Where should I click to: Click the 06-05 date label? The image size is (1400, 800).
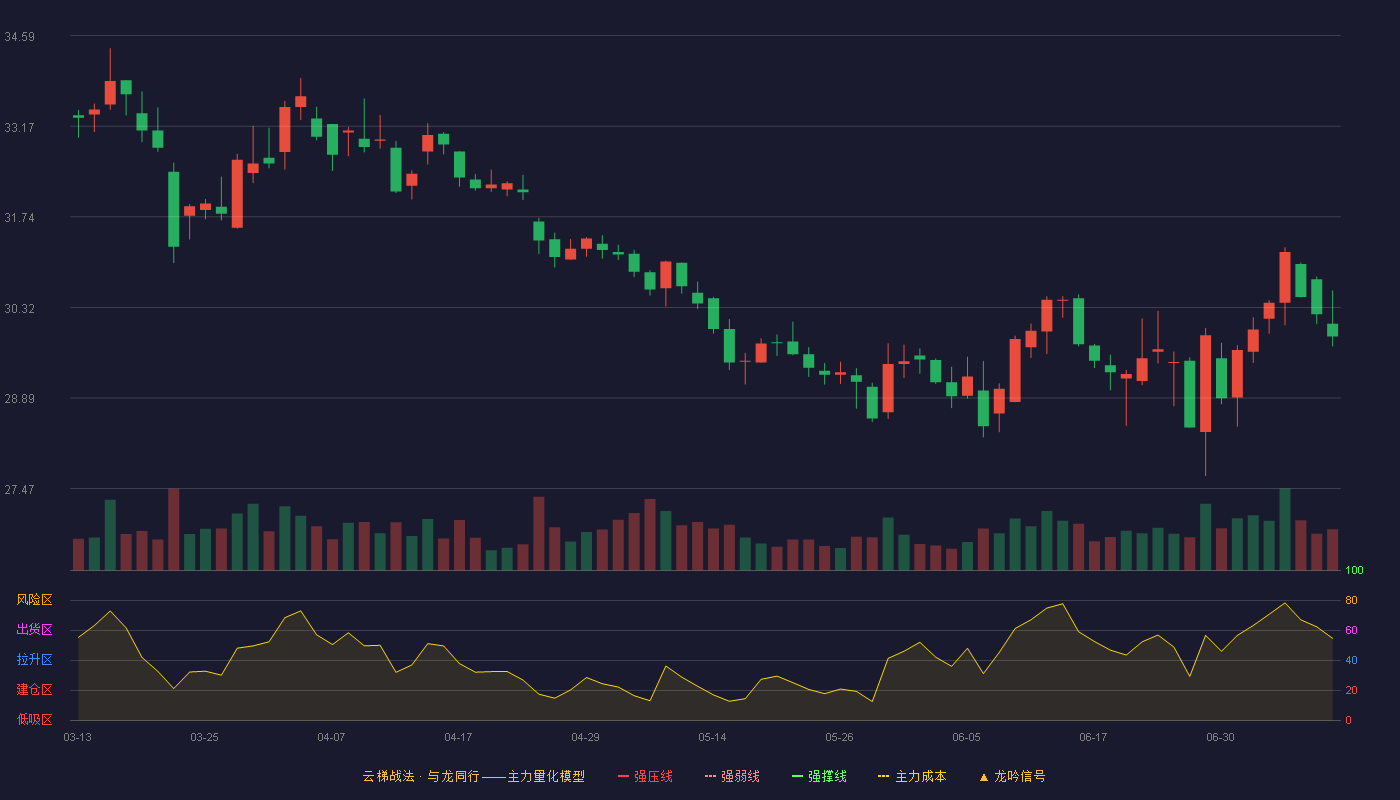click(x=966, y=737)
